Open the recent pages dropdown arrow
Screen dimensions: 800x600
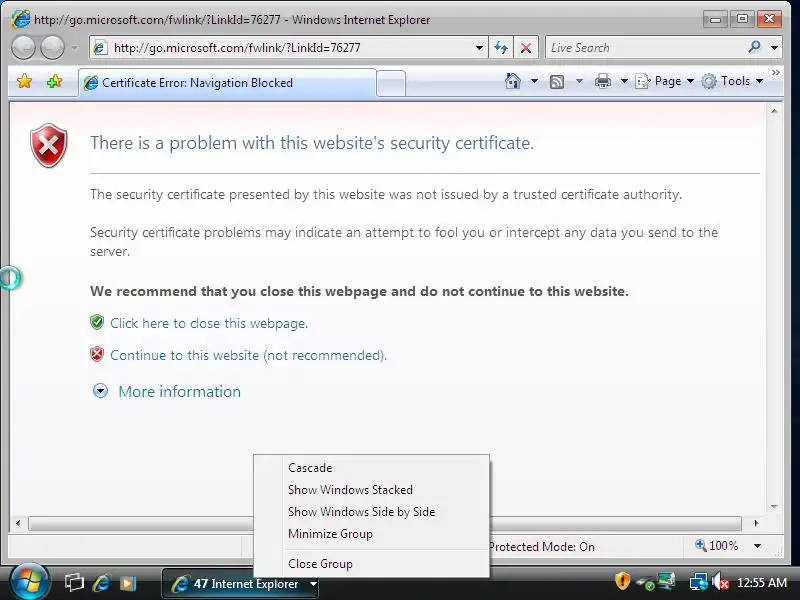tap(75, 48)
